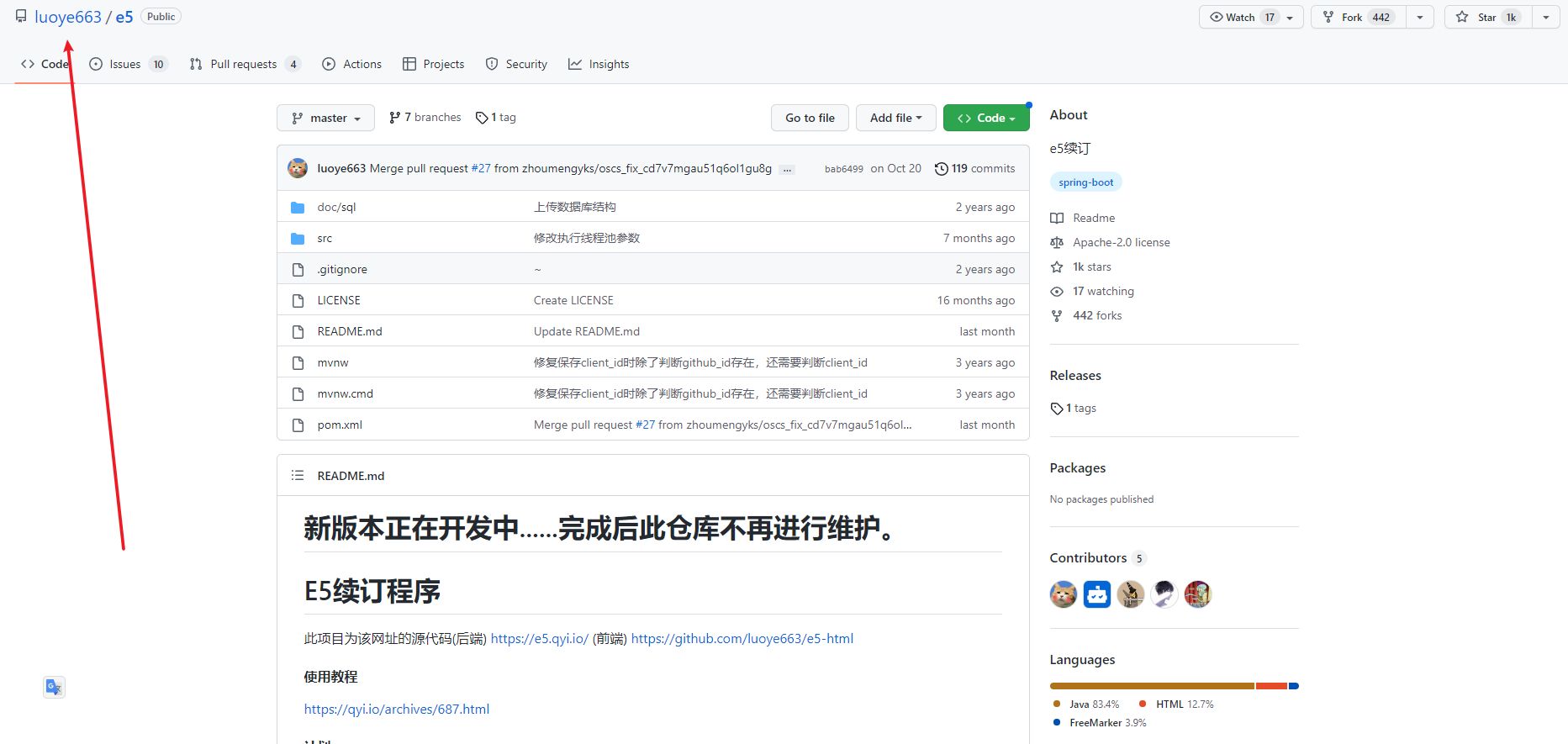This screenshot has width=1568, height=744.
Task: View the Insights tab
Action: pyautogui.click(x=599, y=64)
